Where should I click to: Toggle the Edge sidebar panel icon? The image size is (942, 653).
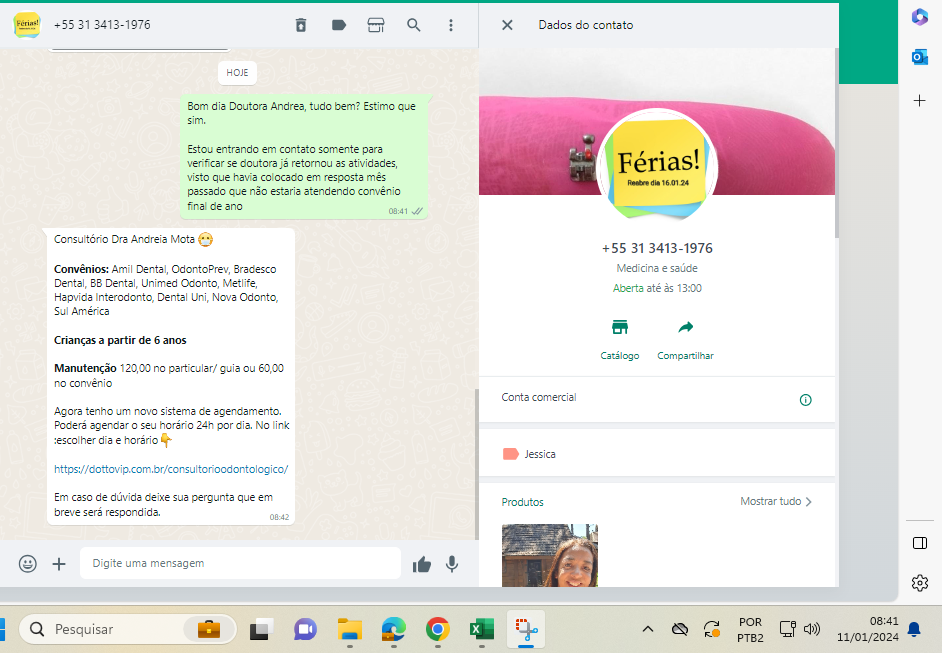click(920, 543)
